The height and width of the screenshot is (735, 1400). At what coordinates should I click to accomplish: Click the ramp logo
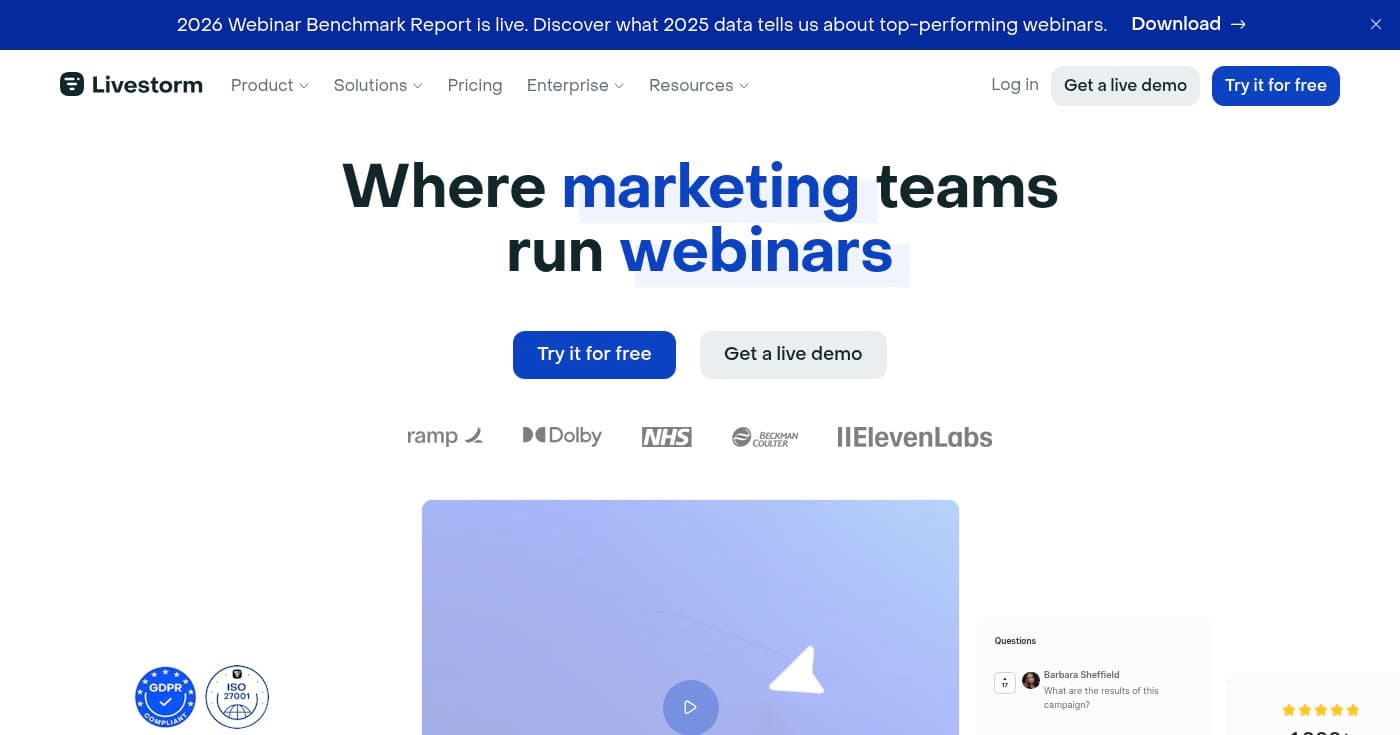click(x=445, y=436)
